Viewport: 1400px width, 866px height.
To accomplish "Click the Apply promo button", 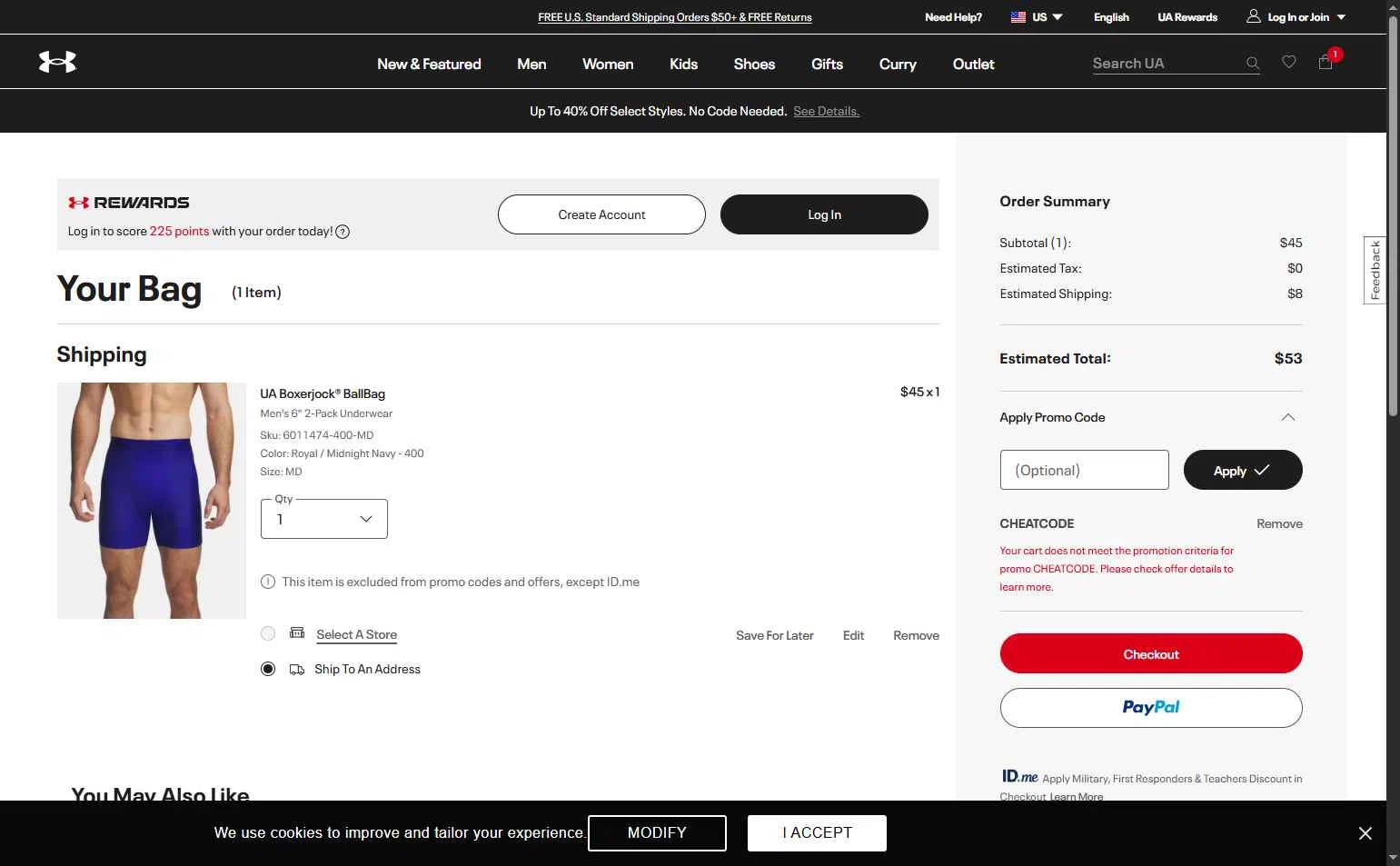I will coord(1243,470).
